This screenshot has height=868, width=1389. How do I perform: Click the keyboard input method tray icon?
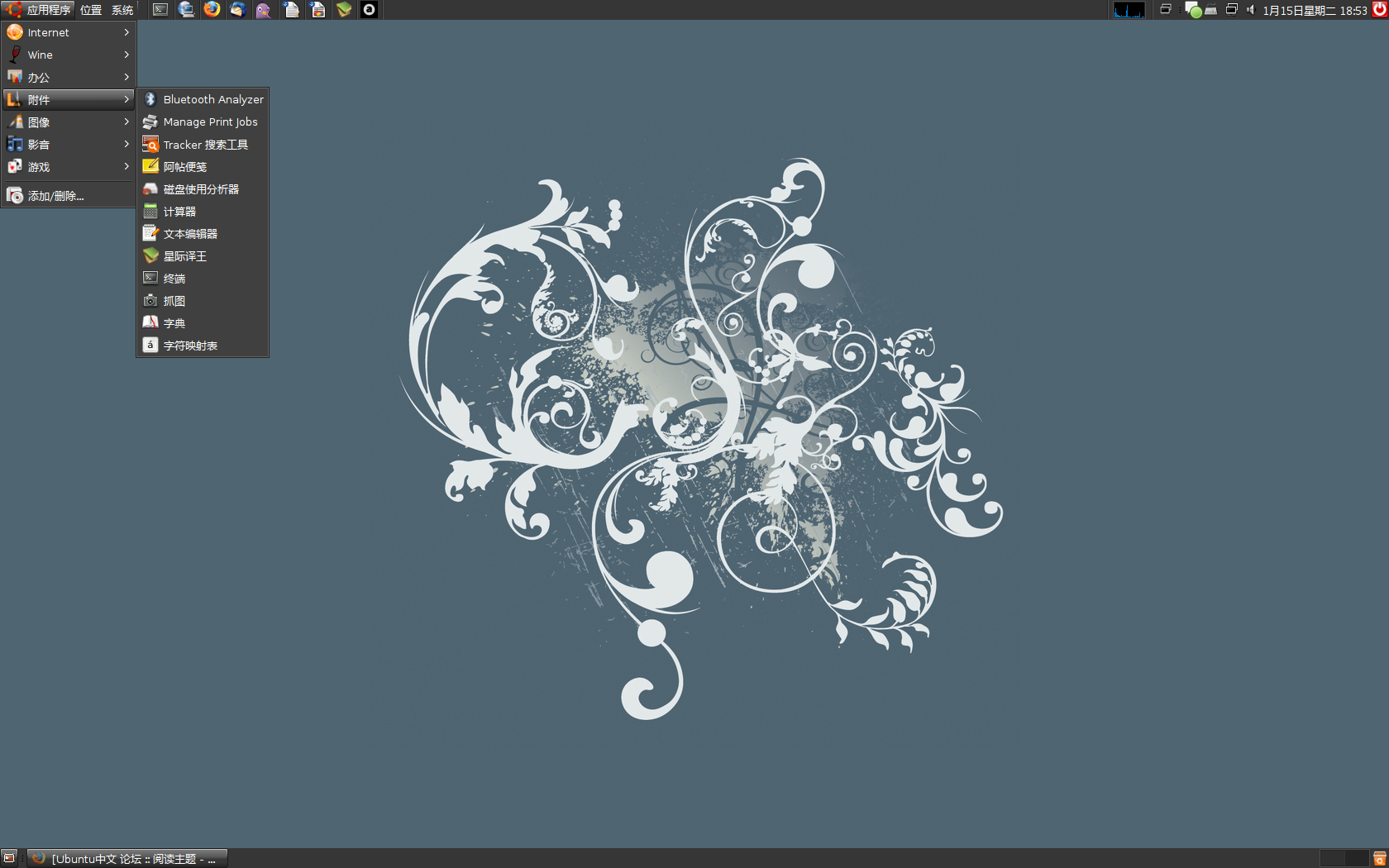[x=1210, y=10]
